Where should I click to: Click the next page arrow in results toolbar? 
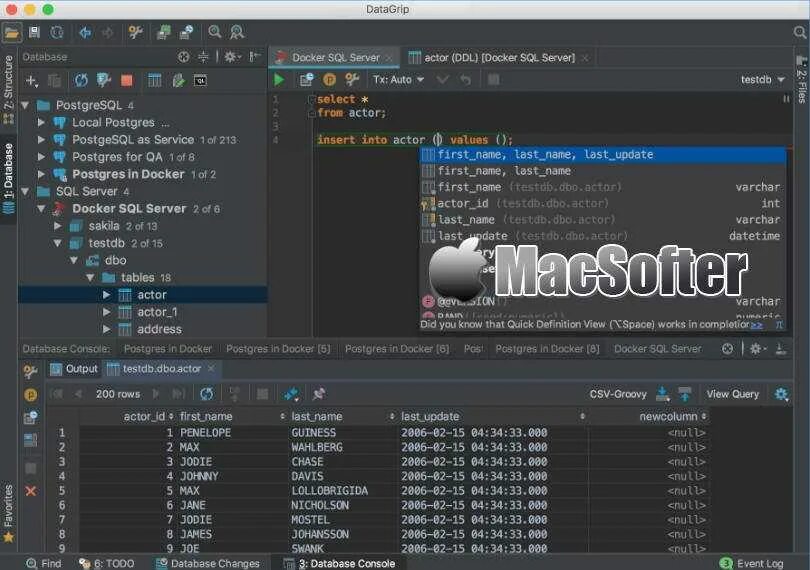[156, 394]
